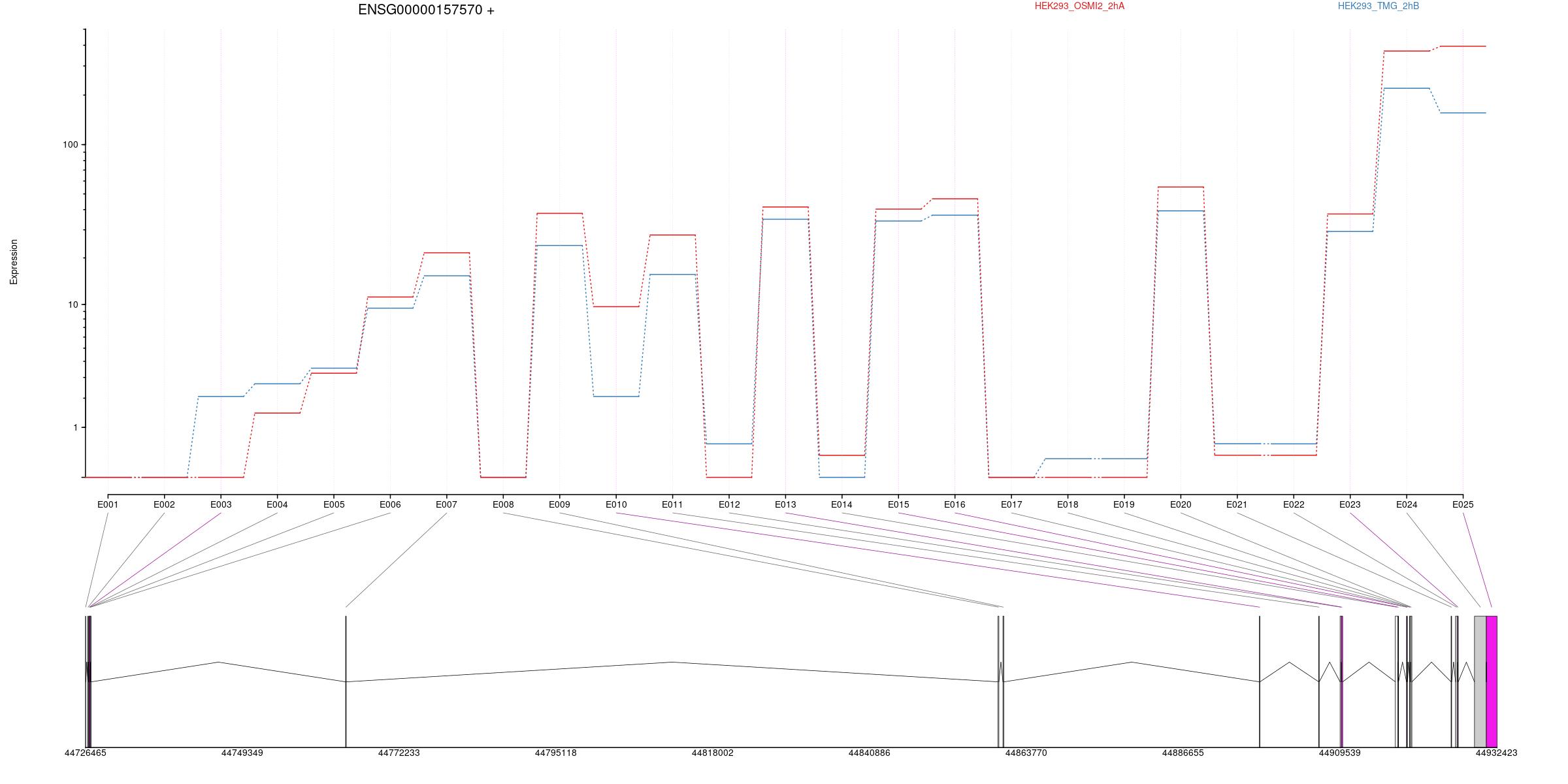The height and width of the screenshot is (784, 1568).
Task: Click exon label E003
Action: pyautogui.click(x=221, y=504)
